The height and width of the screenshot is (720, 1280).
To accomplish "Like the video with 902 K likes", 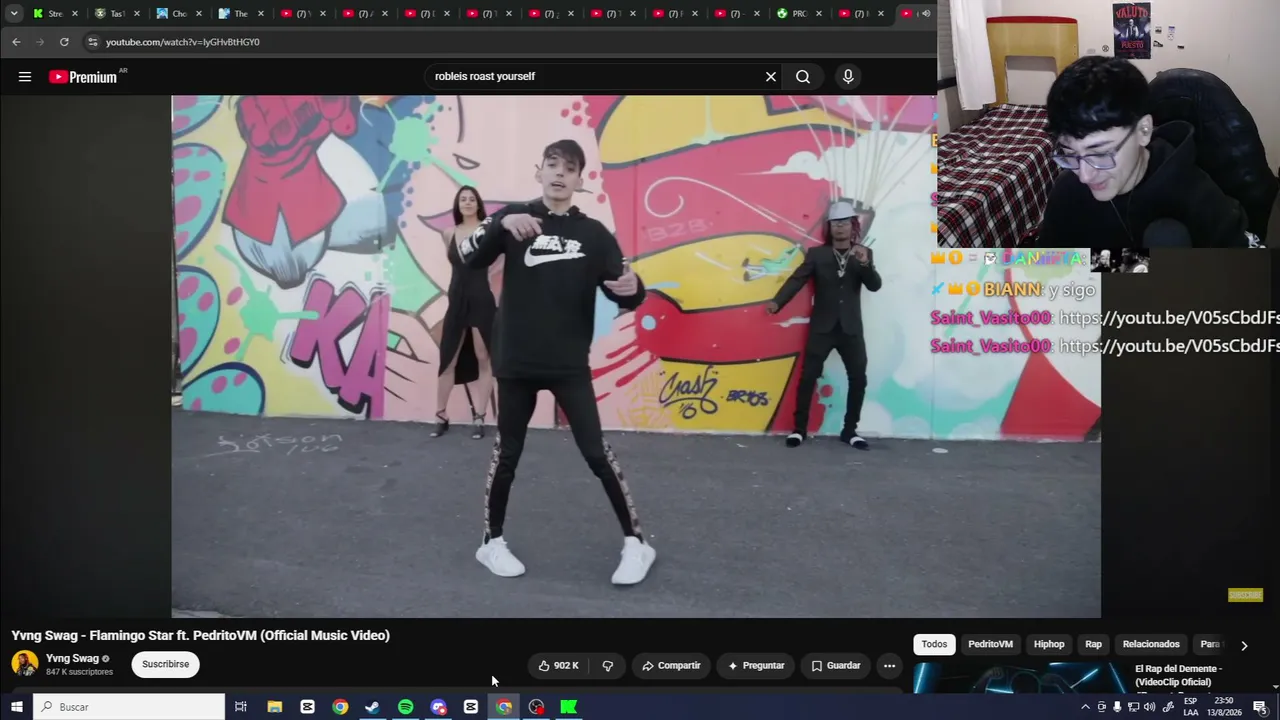I will pyautogui.click(x=558, y=666).
